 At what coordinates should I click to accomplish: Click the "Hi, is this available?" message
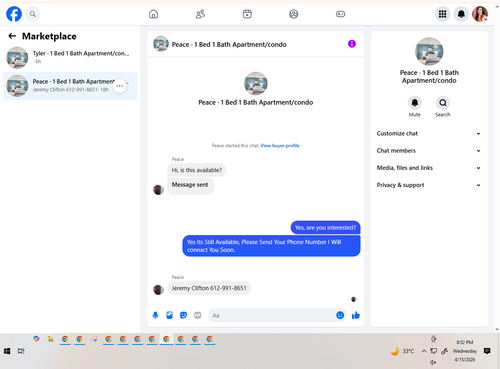click(197, 170)
